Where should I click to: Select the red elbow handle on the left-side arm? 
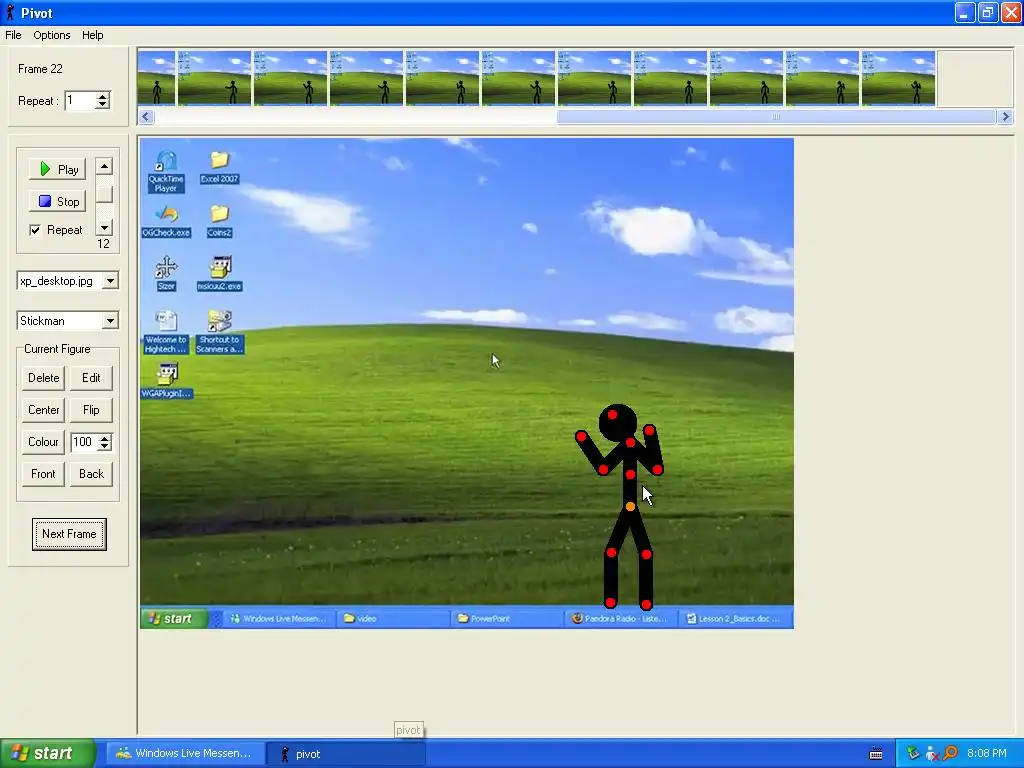tap(603, 469)
